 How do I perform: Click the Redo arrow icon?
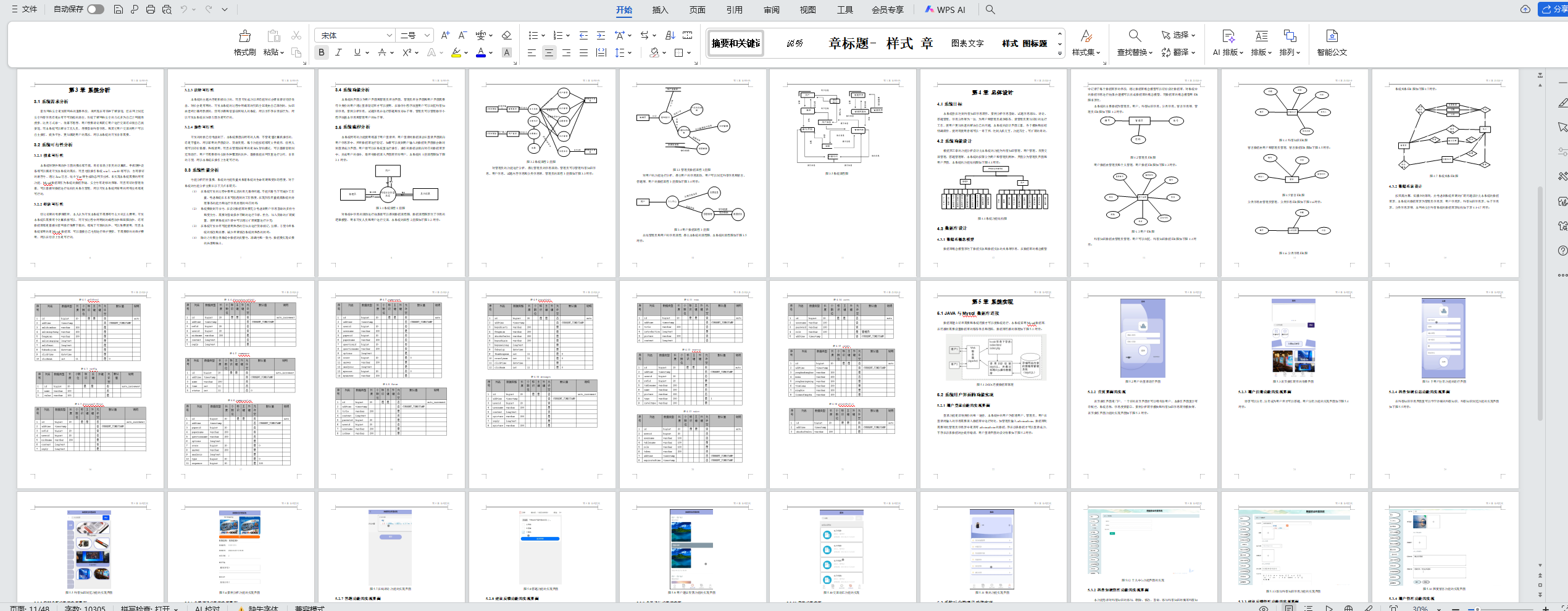pos(209,9)
